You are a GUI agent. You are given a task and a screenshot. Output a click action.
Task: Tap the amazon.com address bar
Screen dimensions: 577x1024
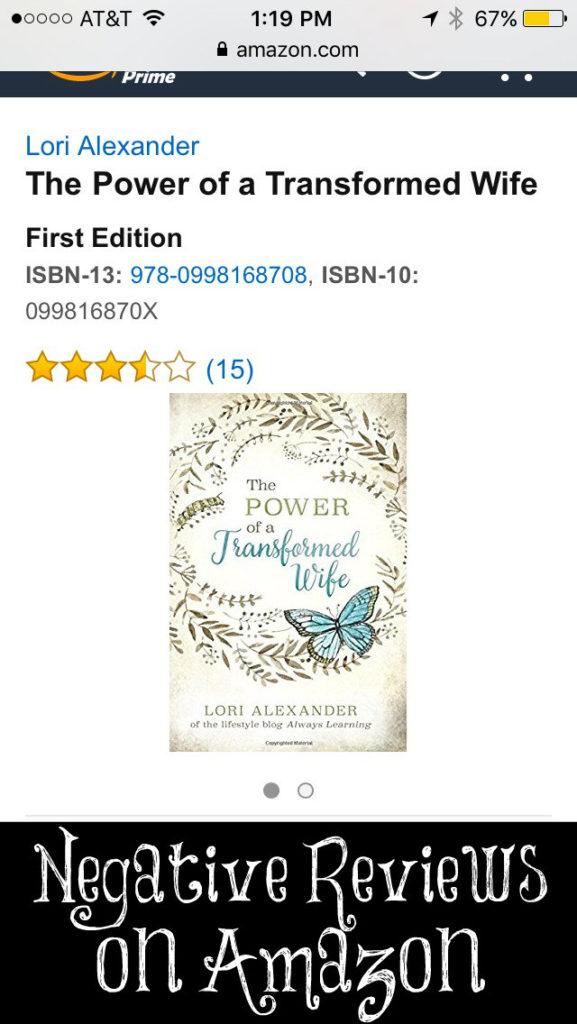click(x=288, y=50)
